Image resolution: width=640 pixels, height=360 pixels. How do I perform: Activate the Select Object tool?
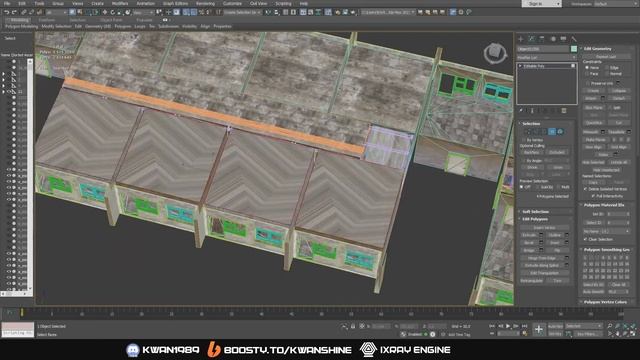(72, 12)
